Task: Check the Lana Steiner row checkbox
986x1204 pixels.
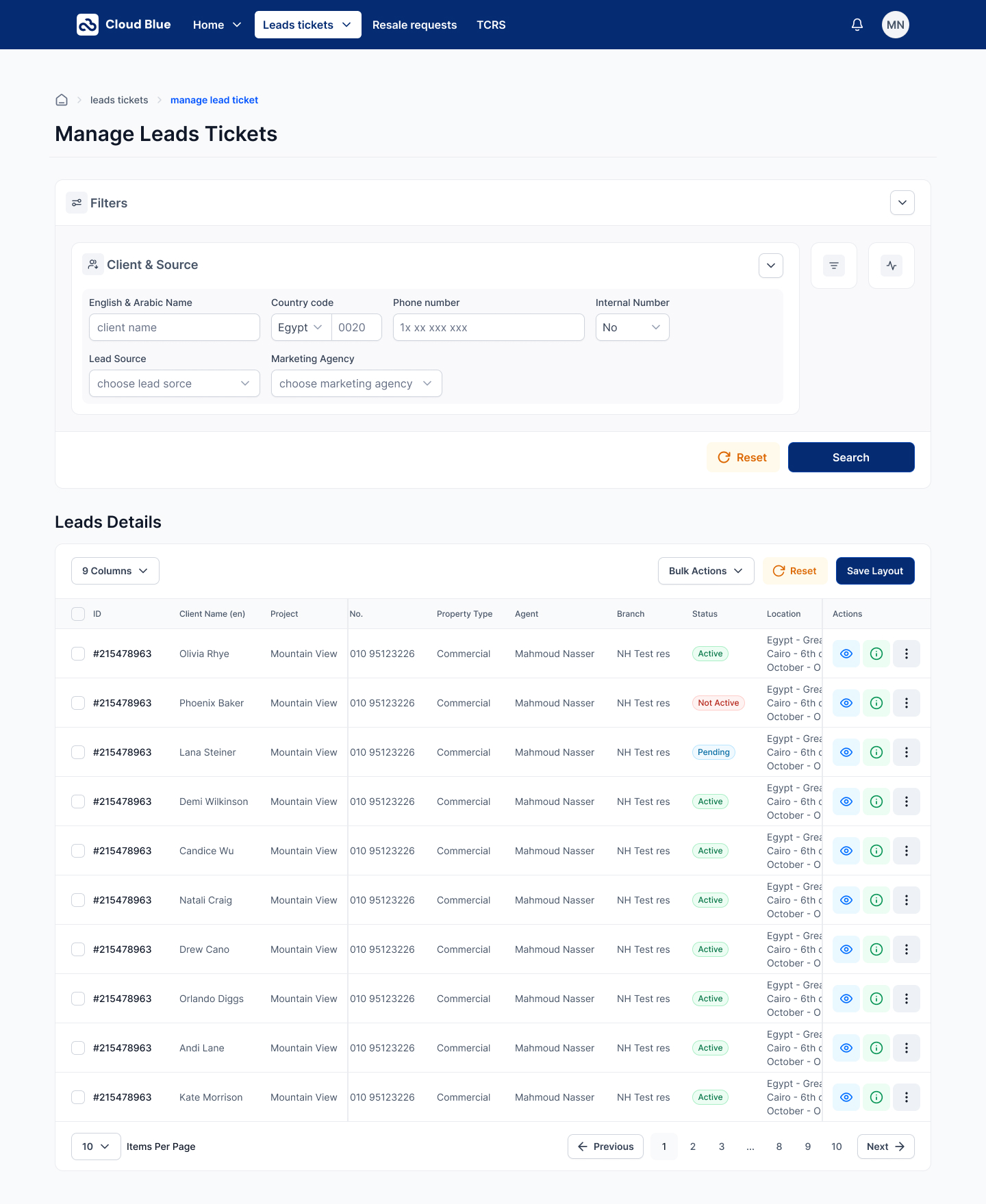Action: click(78, 752)
